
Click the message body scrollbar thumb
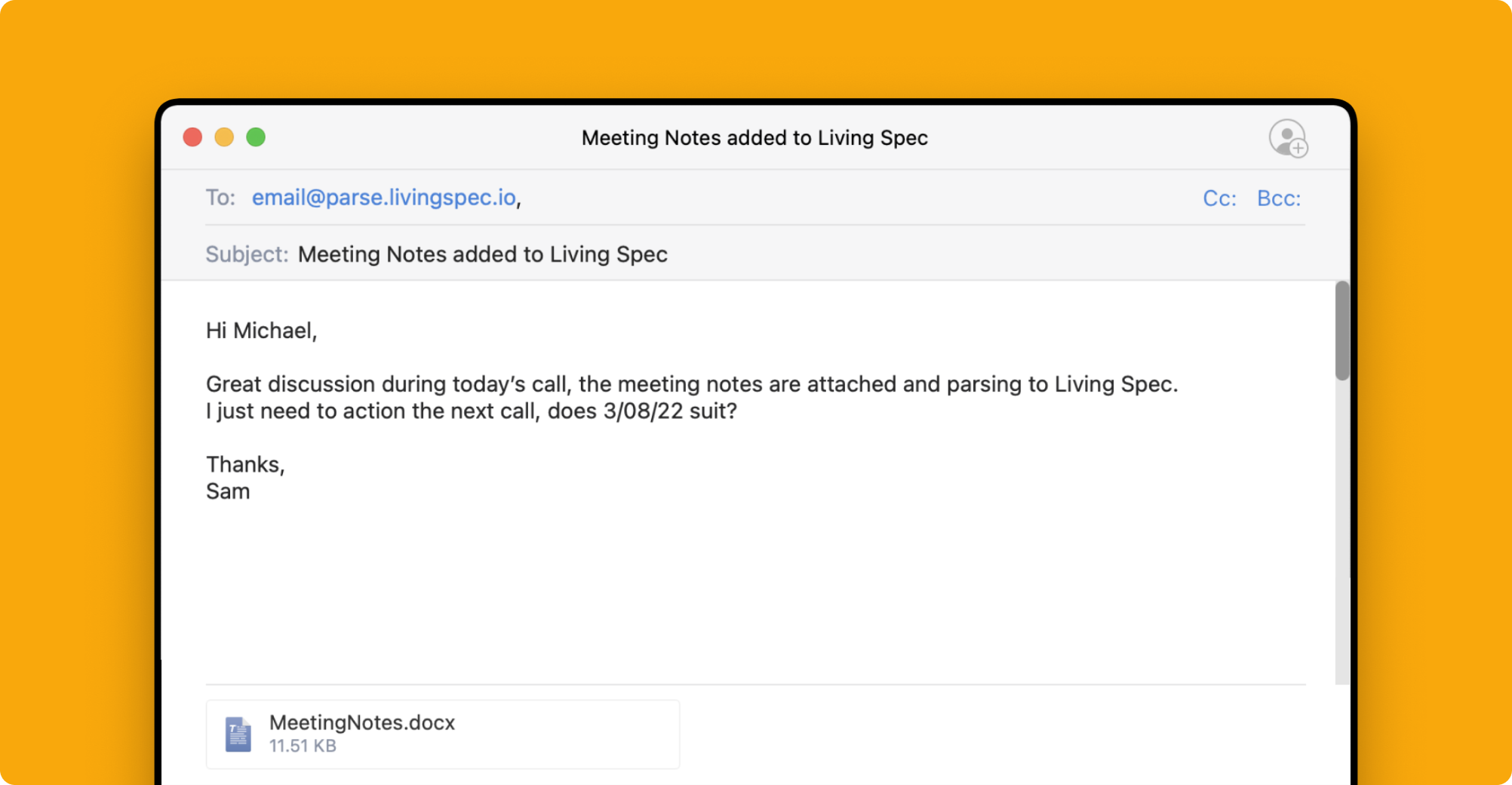point(1341,331)
